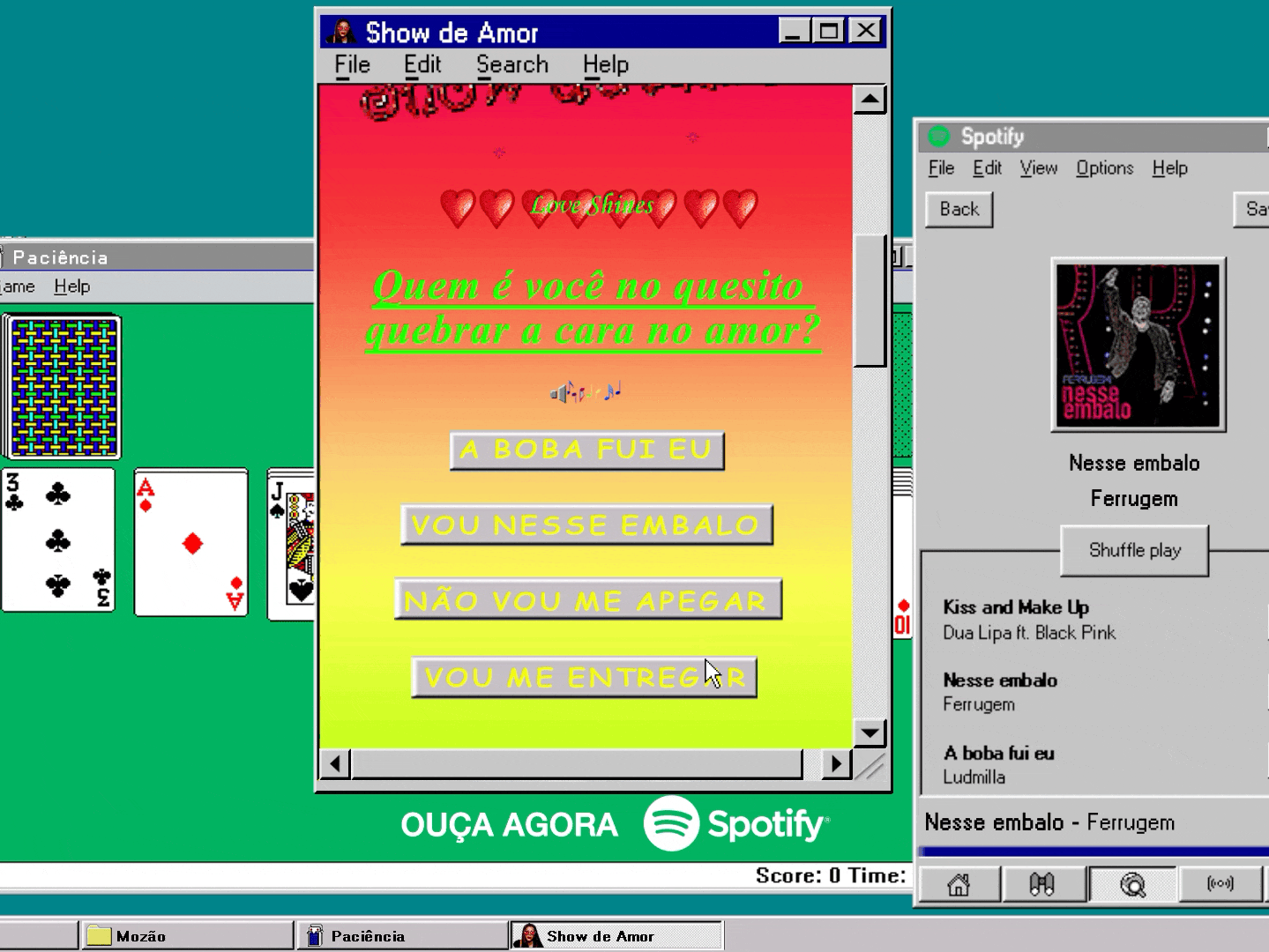Click the blue playback progress bar
The image size is (1269, 952).
point(1093,852)
